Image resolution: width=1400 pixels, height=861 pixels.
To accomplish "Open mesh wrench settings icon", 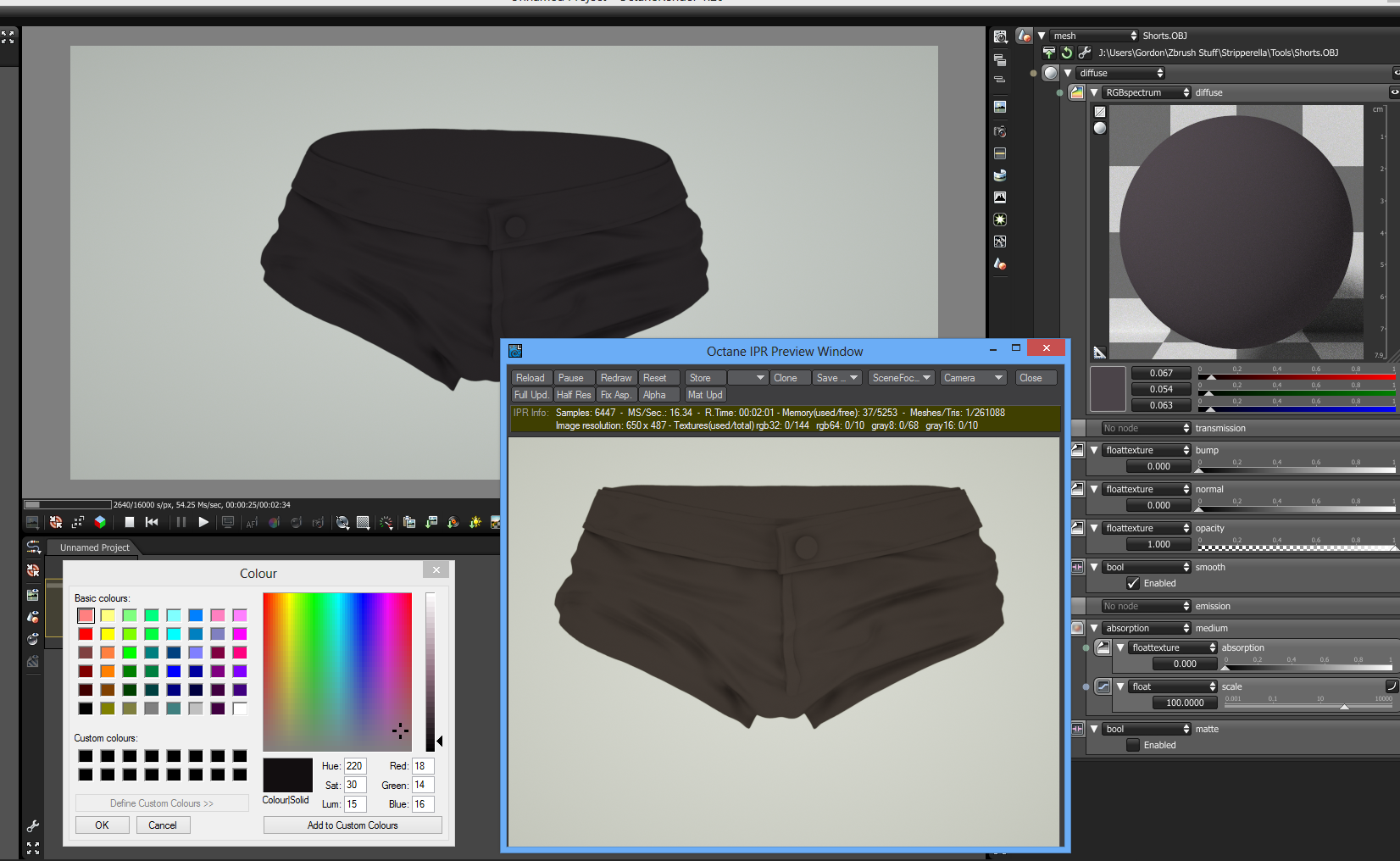I will click(x=1084, y=53).
